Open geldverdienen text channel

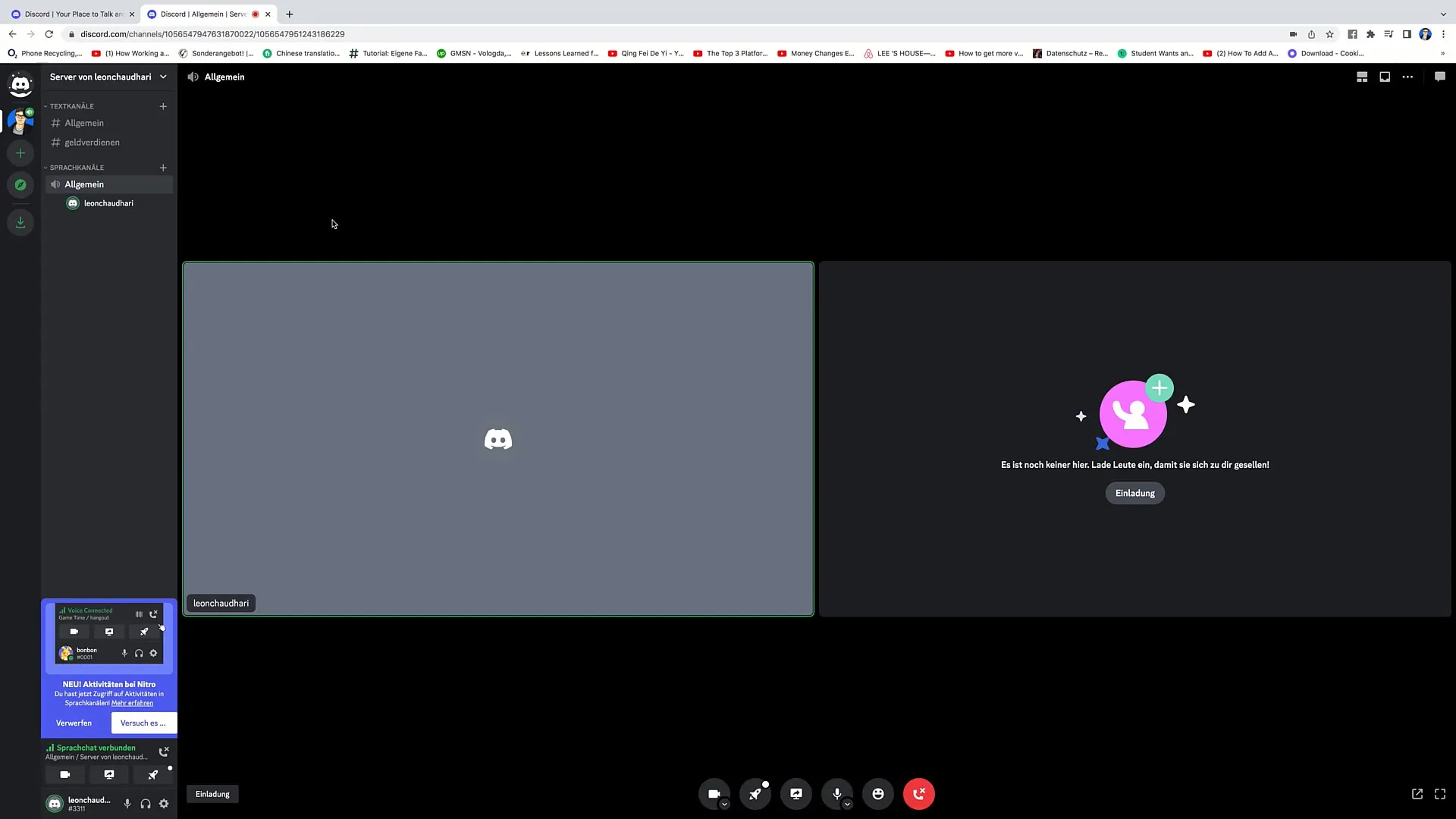tap(109, 143)
